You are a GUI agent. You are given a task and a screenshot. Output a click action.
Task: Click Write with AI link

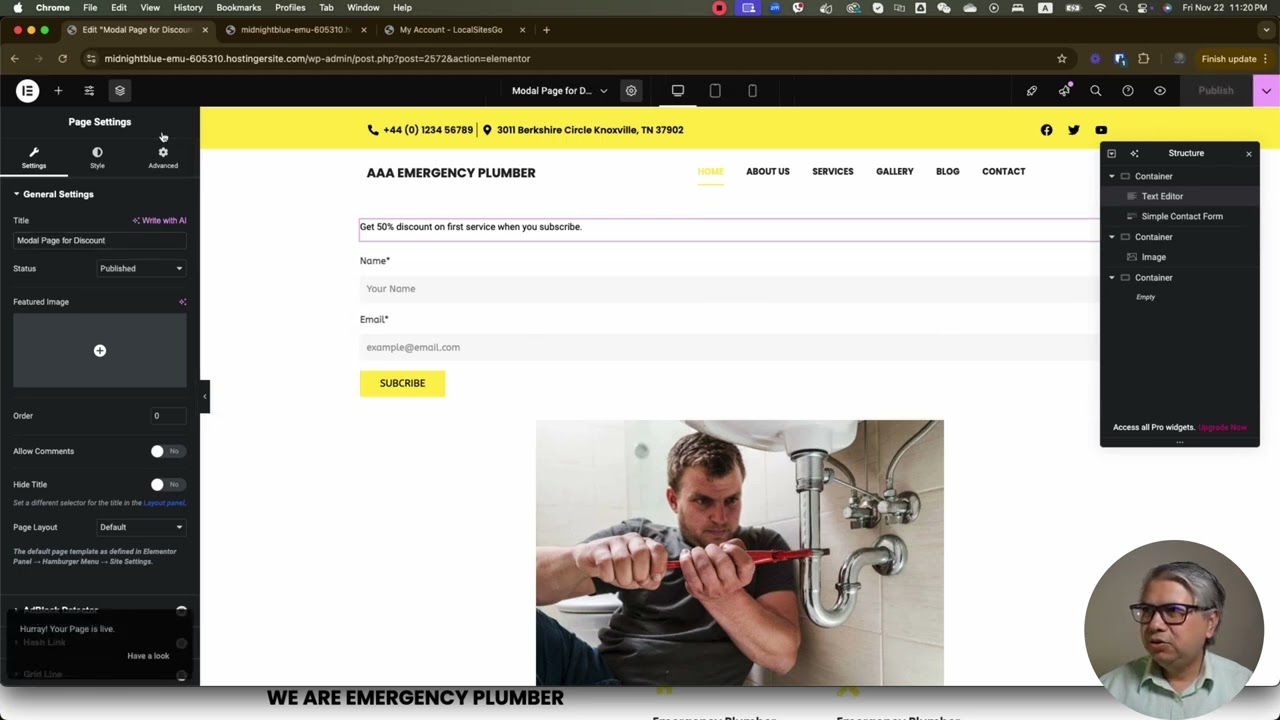(x=160, y=220)
